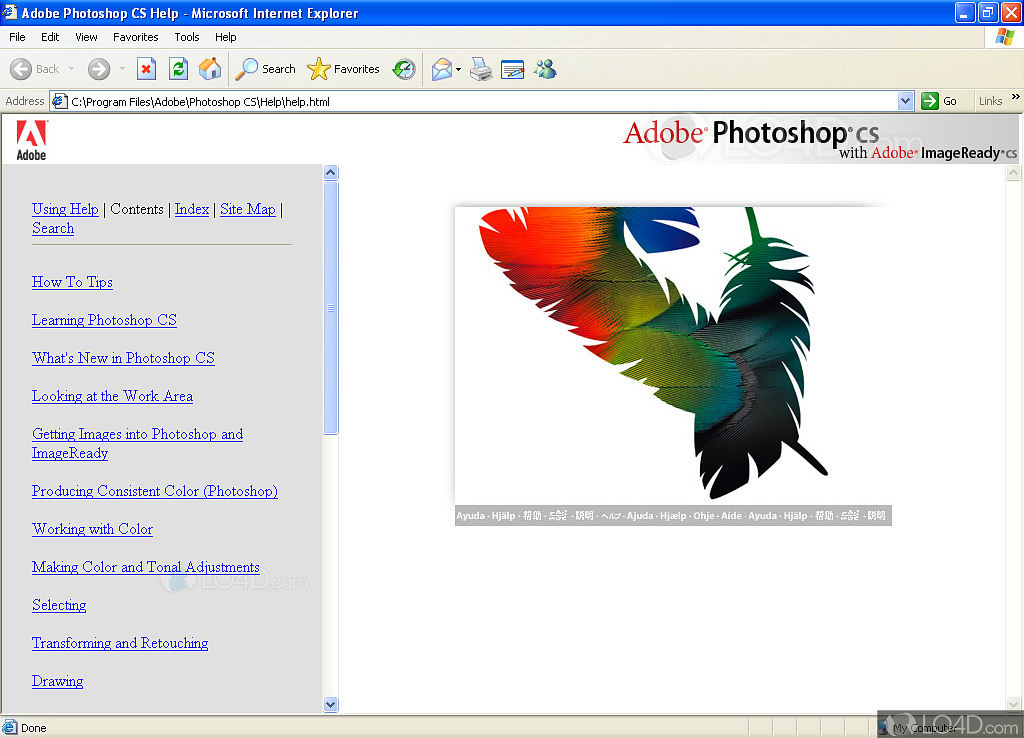Click the Stop loading icon

pos(146,69)
